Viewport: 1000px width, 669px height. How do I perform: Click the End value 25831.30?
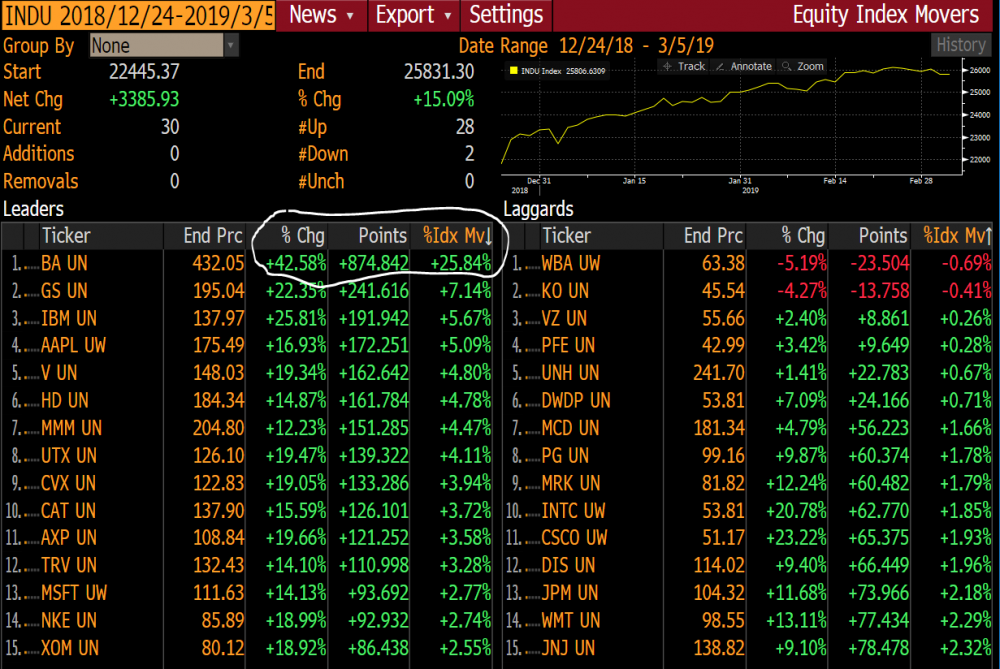click(x=439, y=72)
